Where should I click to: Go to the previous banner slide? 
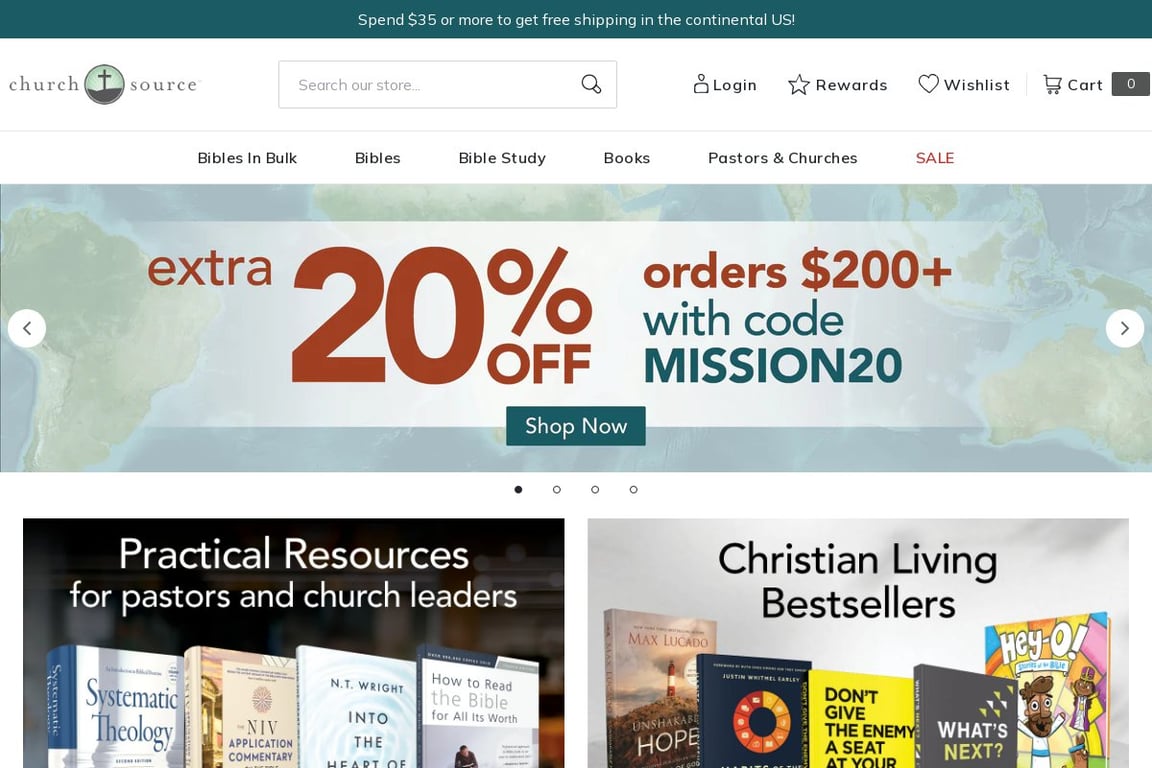[x=27, y=329]
